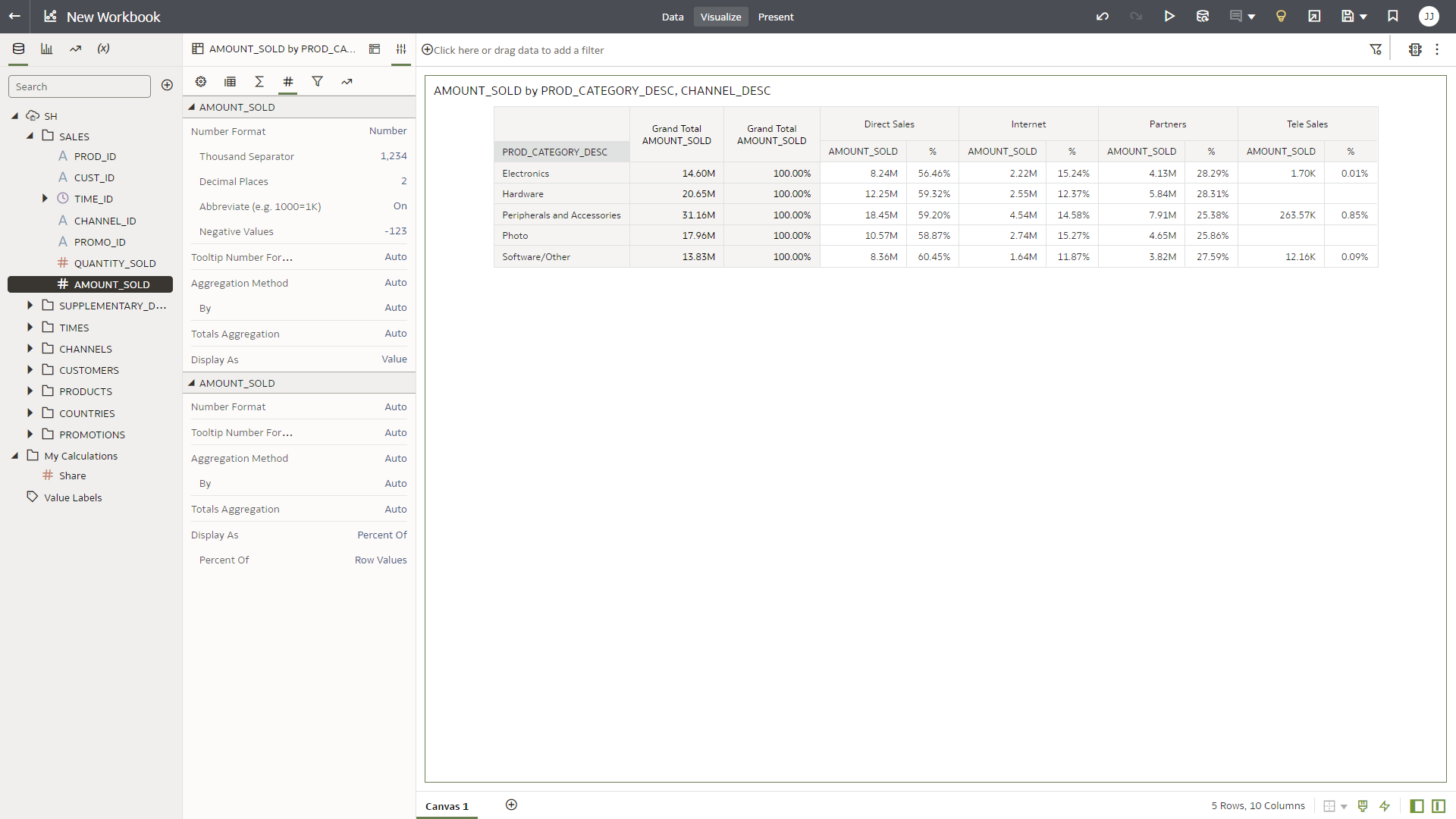Open the Insights lightbulb icon

pos(1281,17)
